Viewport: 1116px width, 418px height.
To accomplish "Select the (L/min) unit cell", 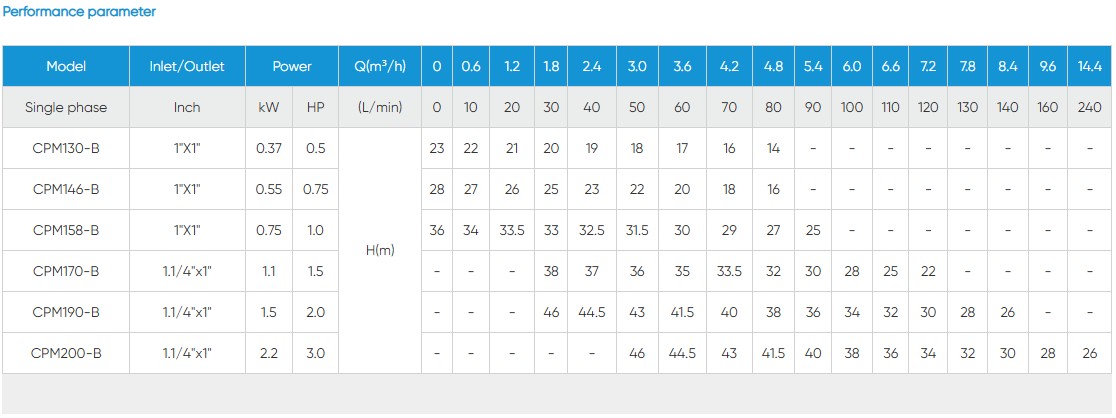I will pyautogui.click(x=380, y=107).
